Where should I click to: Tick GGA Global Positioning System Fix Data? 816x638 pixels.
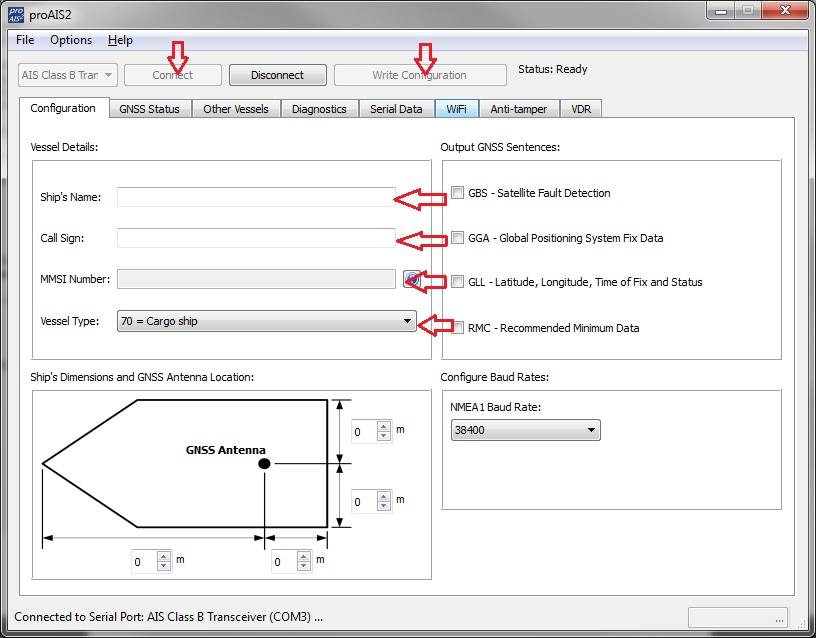click(458, 238)
